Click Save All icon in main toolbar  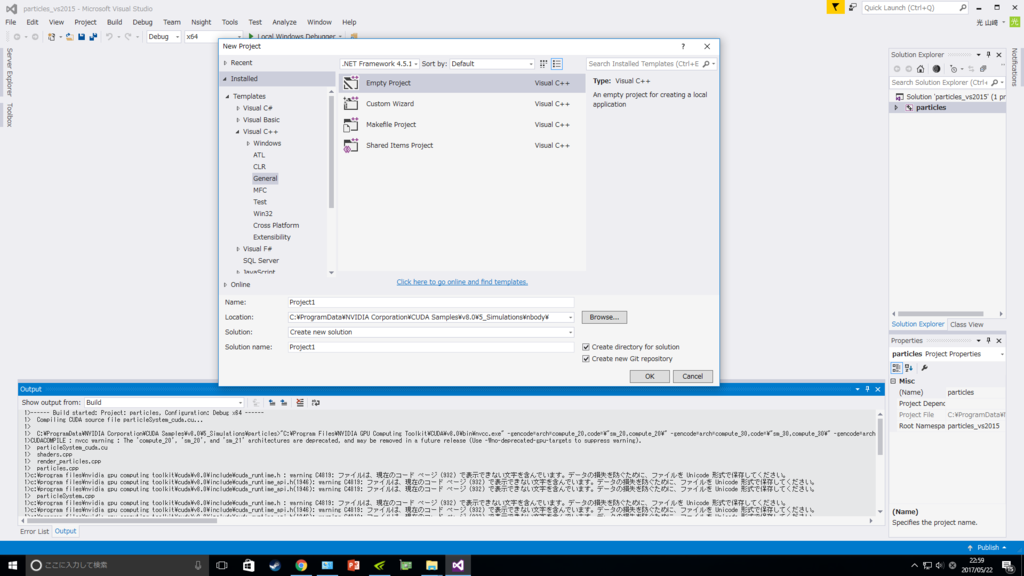click(x=93, y=37)
